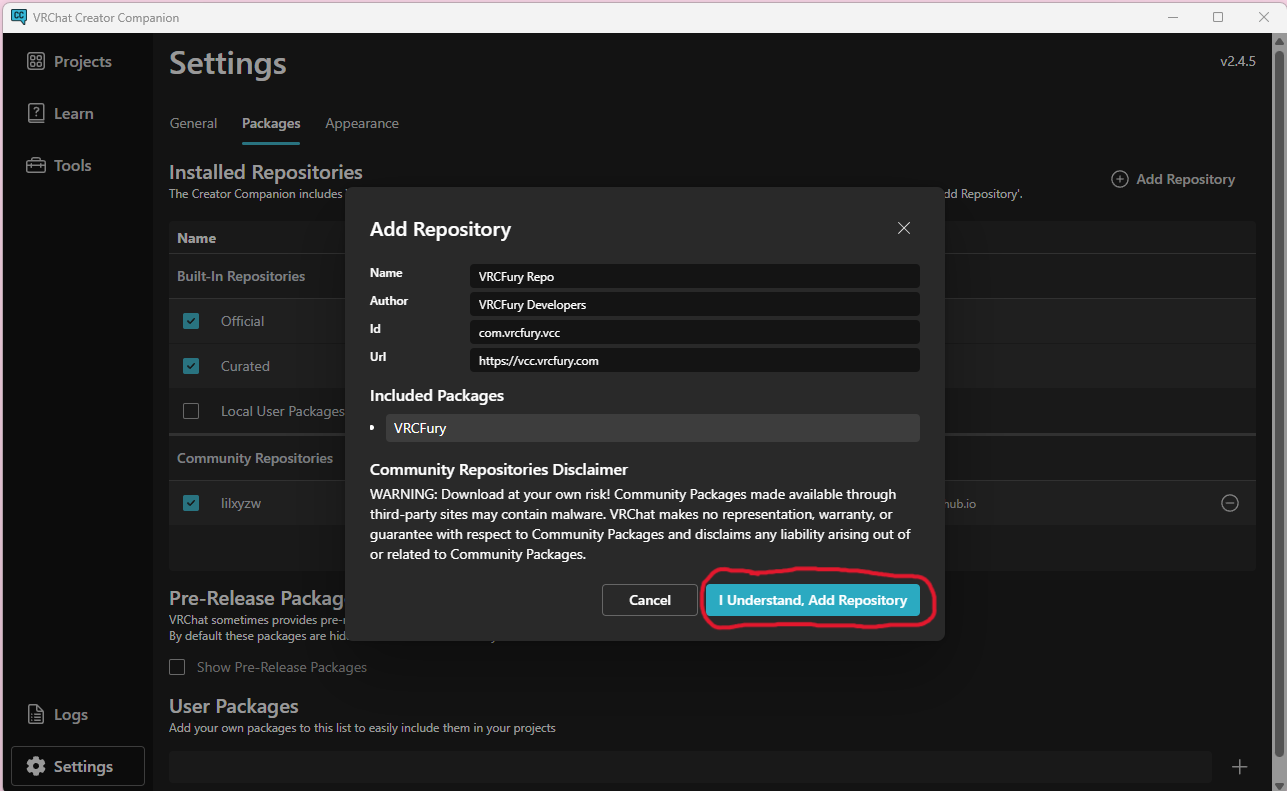
Task: Click the Name column header
Action: (197, 238)
